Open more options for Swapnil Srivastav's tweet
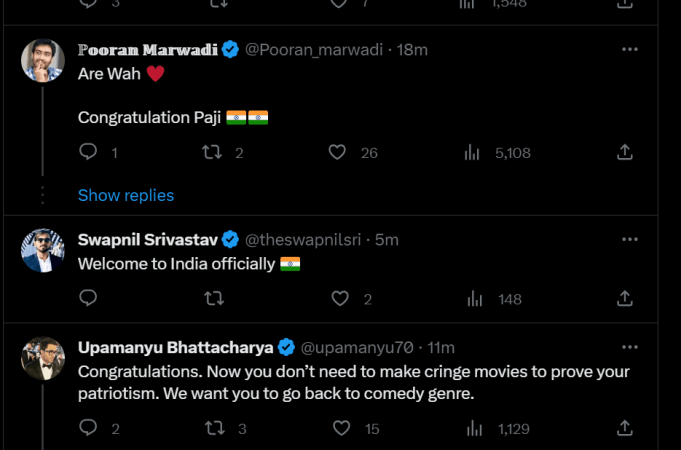 (x=629, y=240)
